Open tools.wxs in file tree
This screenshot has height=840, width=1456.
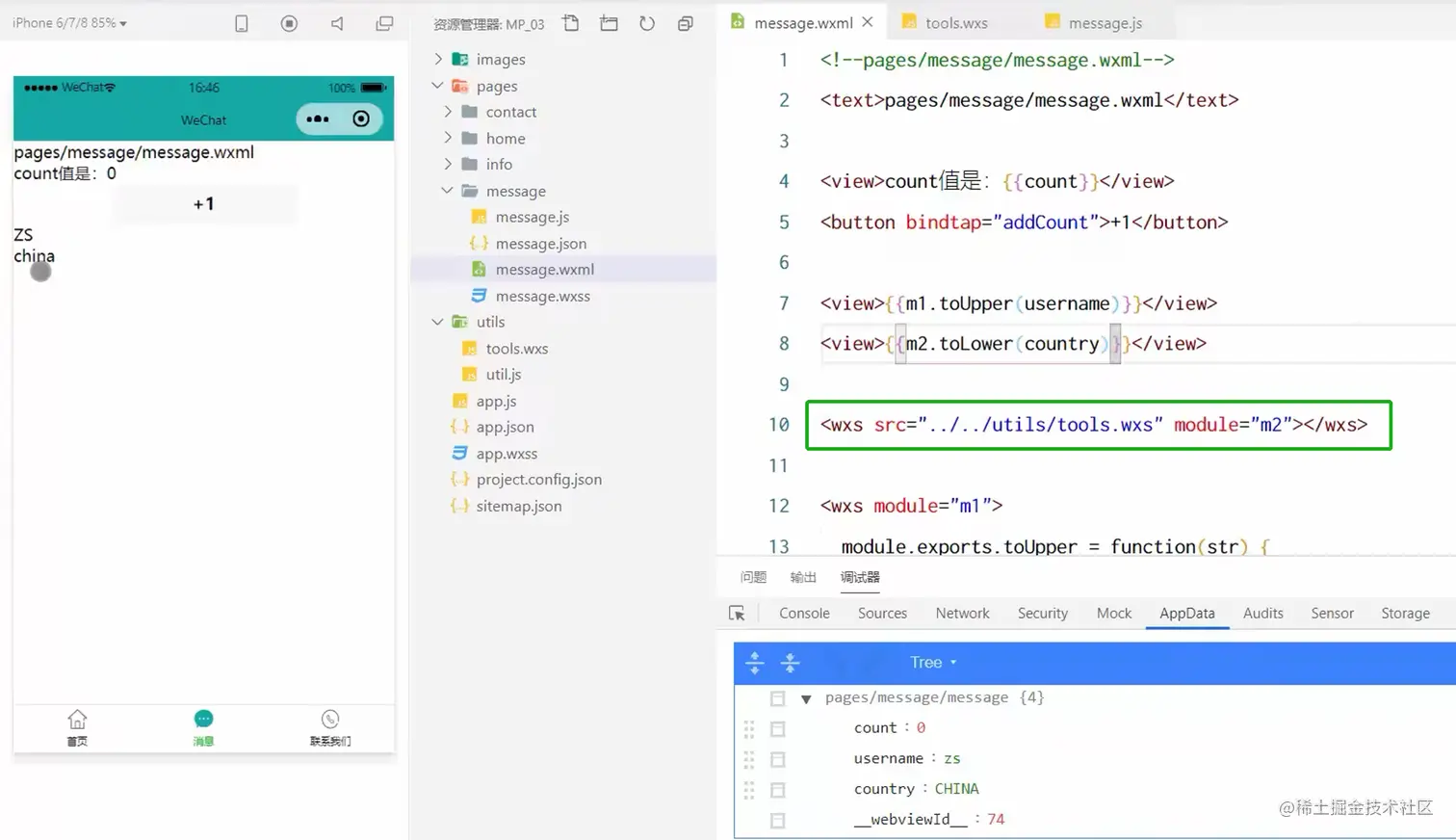pos(516,349)
